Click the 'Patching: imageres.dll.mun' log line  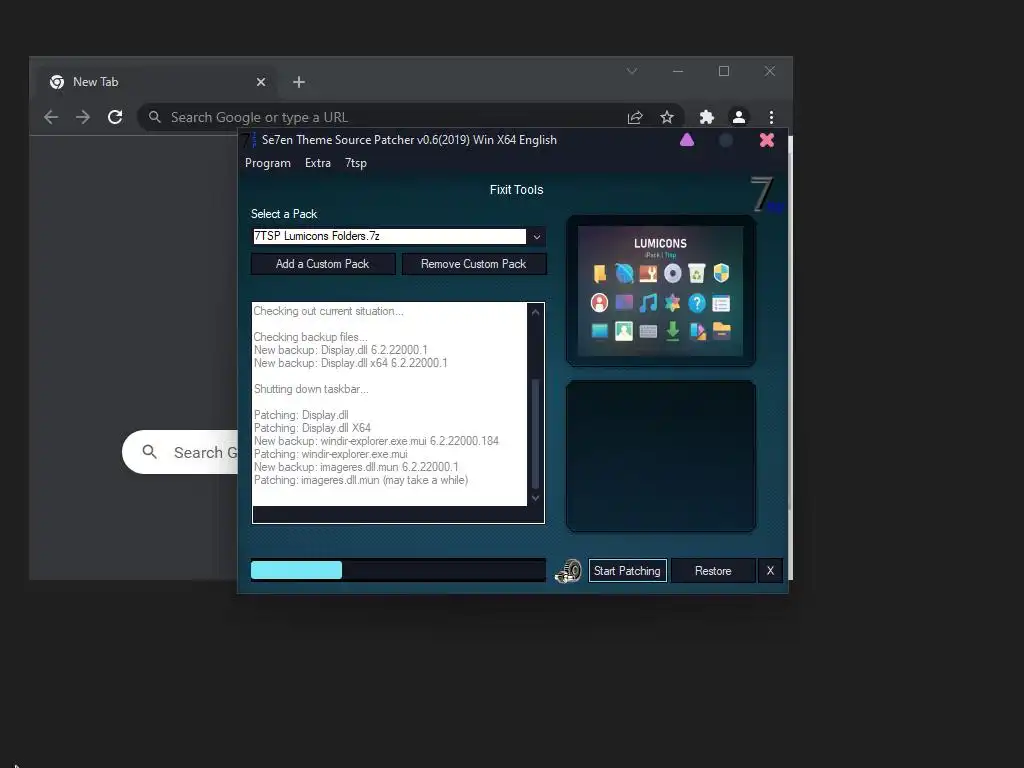click(x=360, y=480)
